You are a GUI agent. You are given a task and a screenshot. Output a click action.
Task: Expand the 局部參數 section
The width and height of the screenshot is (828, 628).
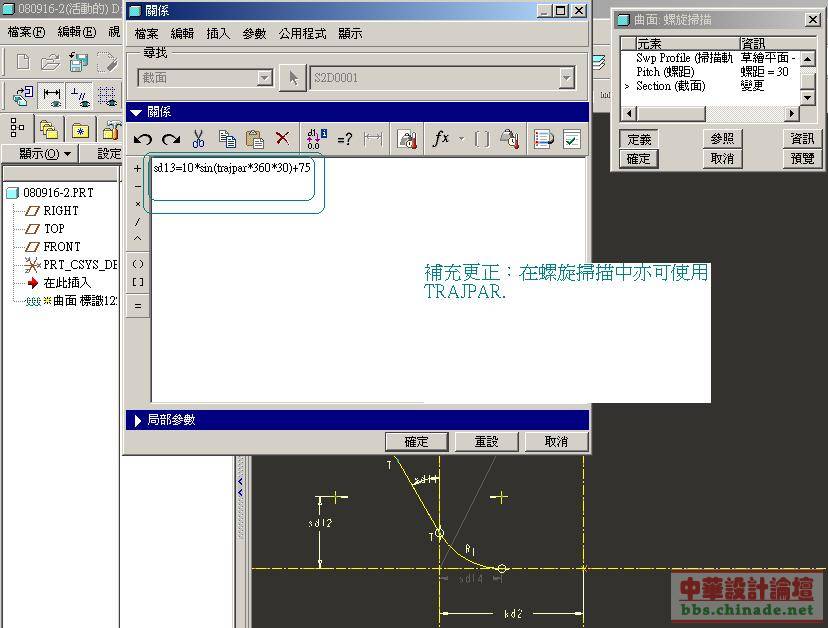[137, 420]
